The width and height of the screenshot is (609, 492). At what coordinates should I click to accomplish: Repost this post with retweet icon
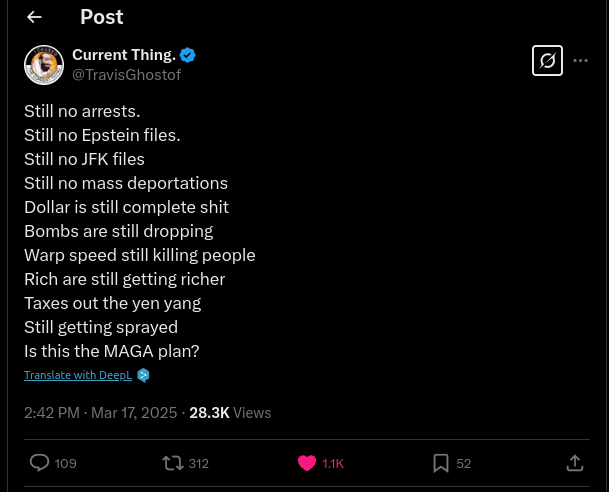173,463
